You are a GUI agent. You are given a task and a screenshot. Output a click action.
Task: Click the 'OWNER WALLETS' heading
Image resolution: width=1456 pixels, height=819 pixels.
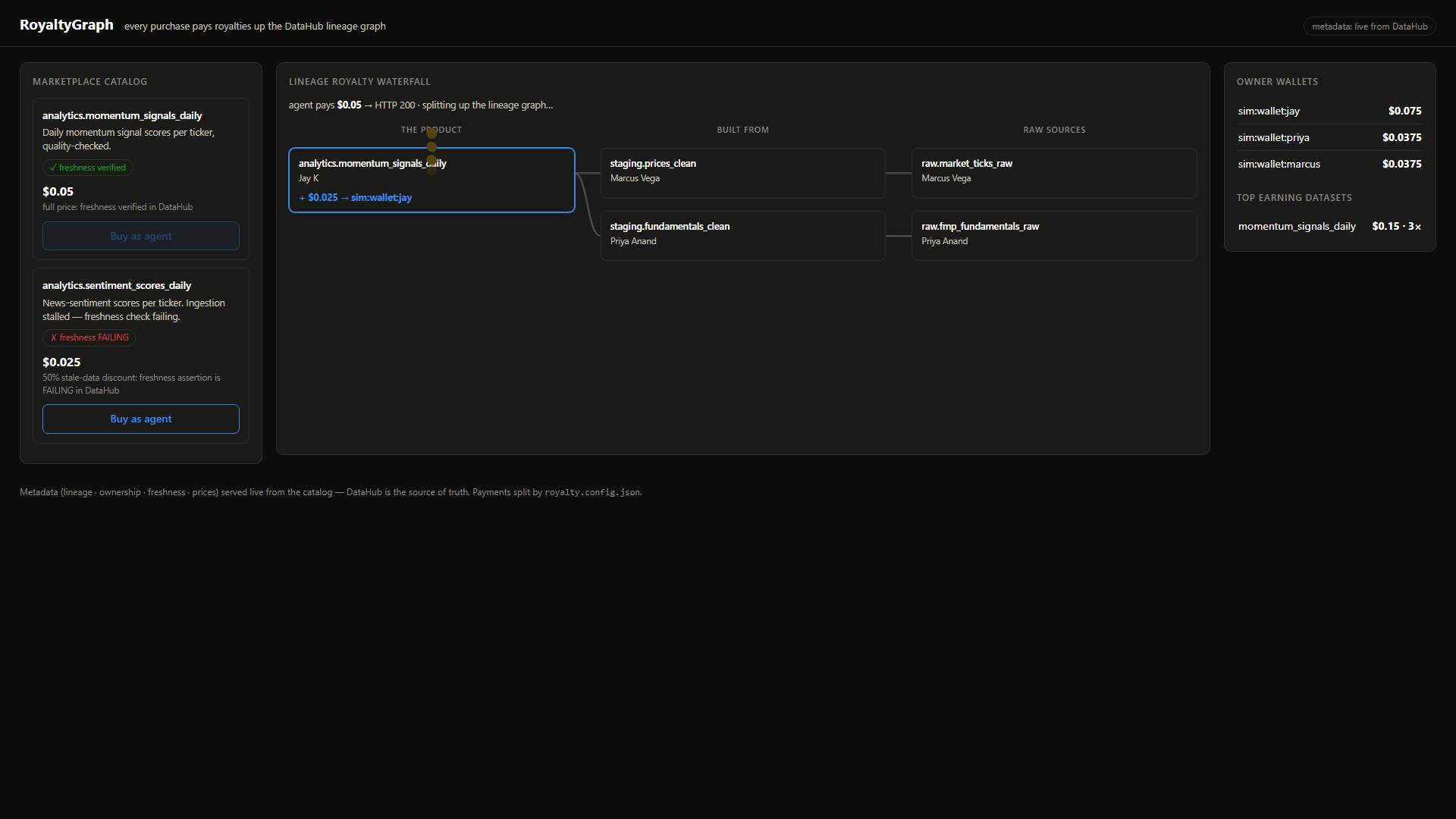[1277, 82]
